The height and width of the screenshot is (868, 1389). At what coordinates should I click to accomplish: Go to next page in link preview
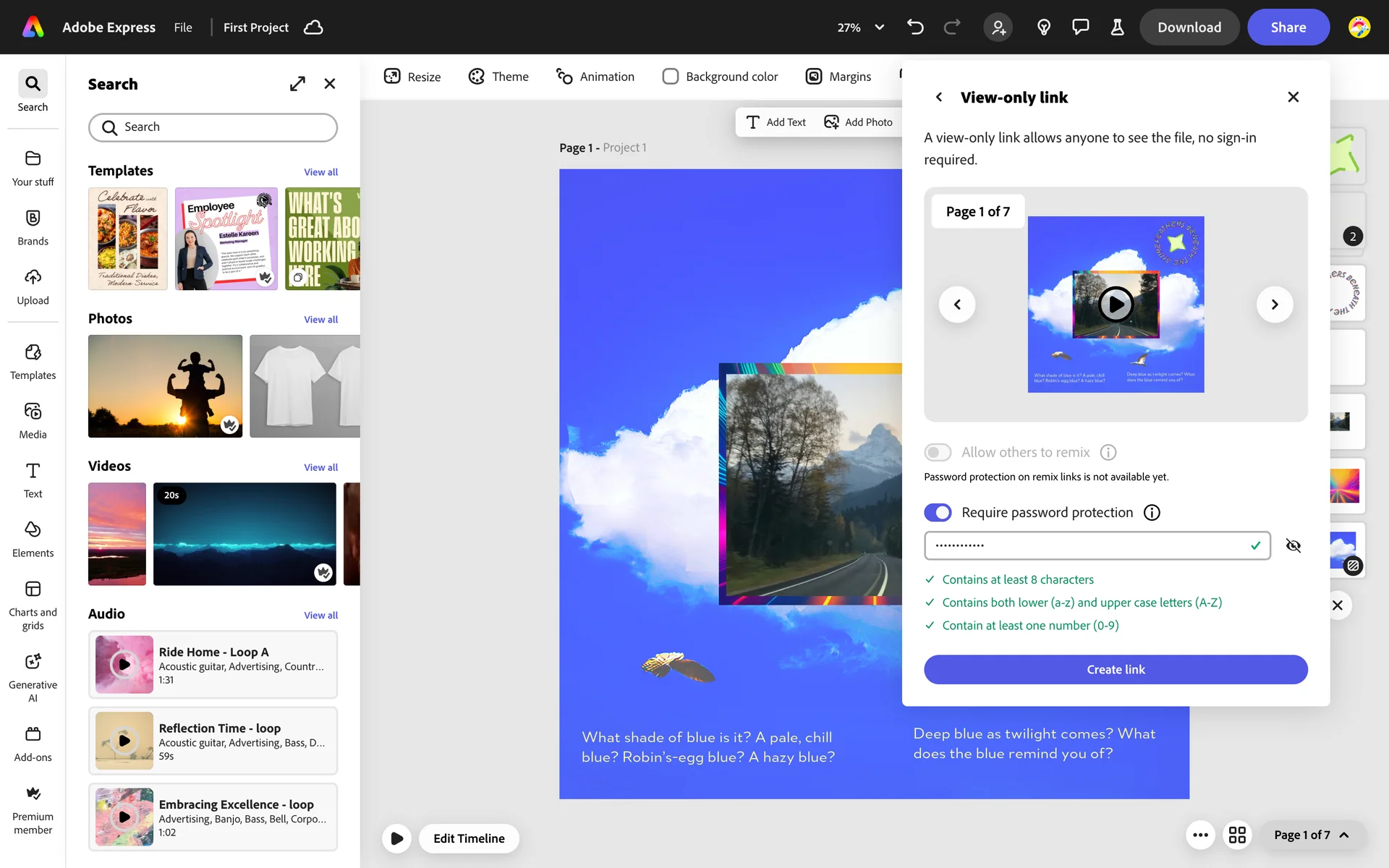pyautogui.click(x=1275, y=305)
